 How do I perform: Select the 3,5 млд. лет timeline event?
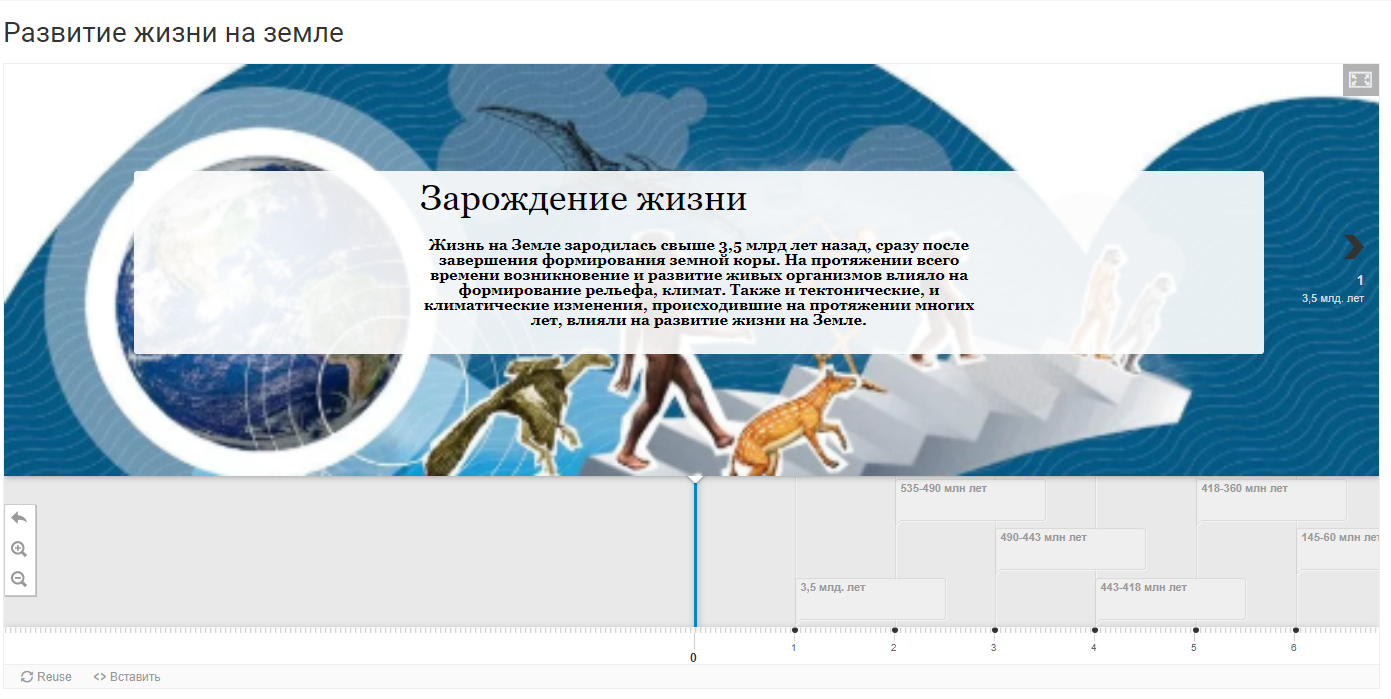tap(870, 598)
